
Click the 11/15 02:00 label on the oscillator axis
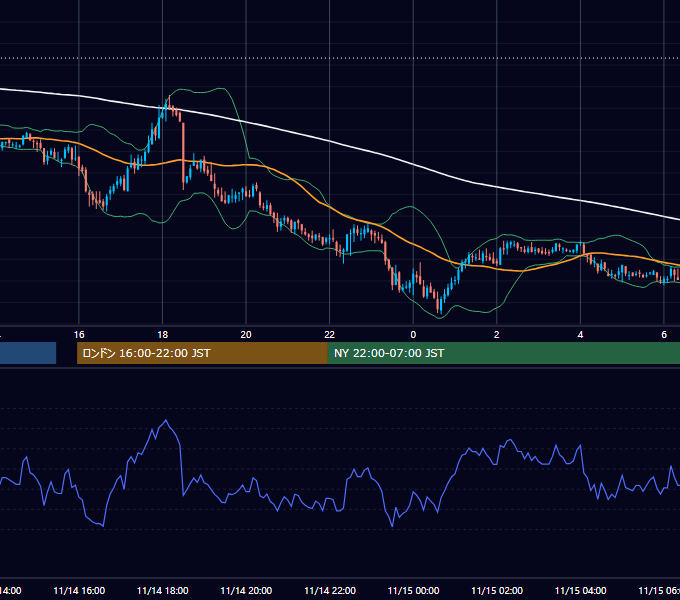[497, 590]
